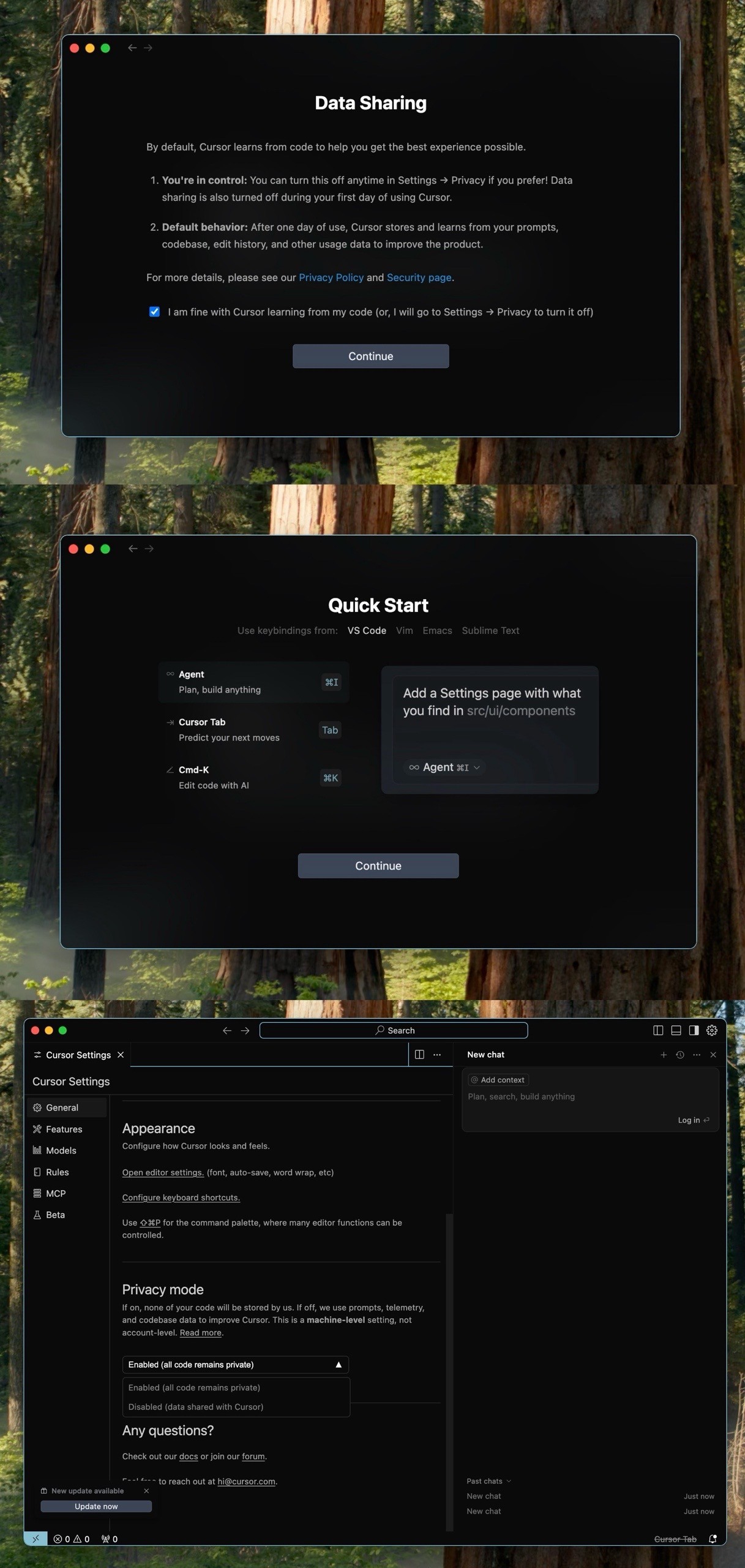Select the Cursor Settings editor tab
This screenshot has height=1568, width=745.
coord(78,1055)
